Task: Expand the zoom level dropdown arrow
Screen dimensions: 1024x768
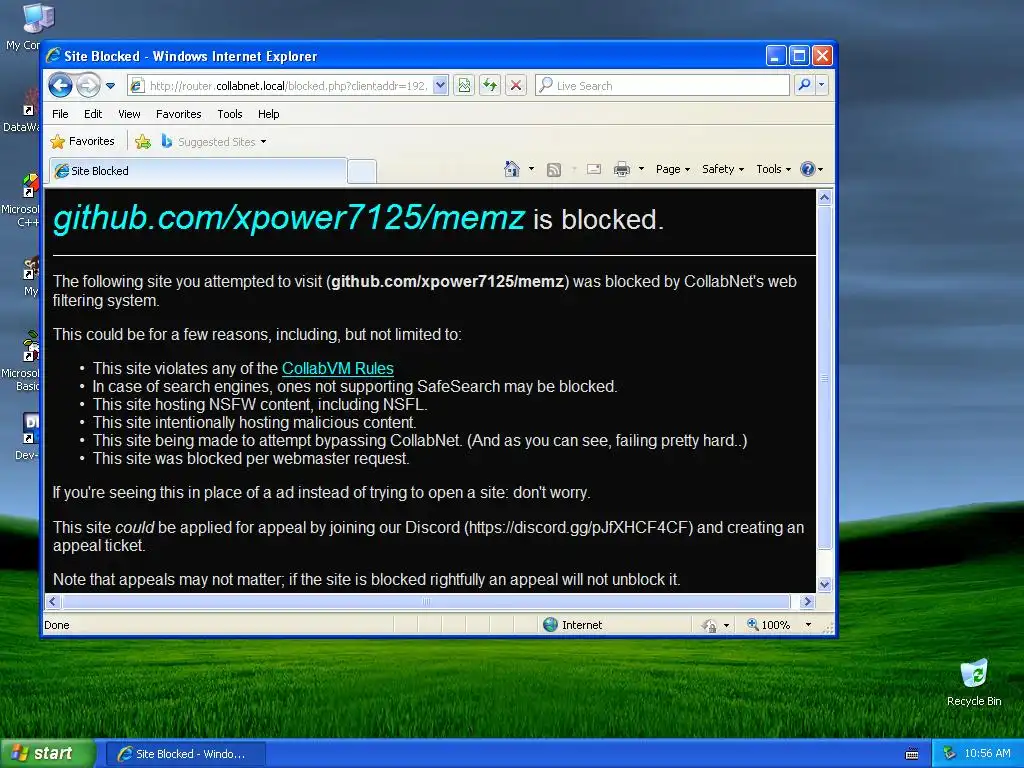Action: pyautogui.click(x=808, y=625)
